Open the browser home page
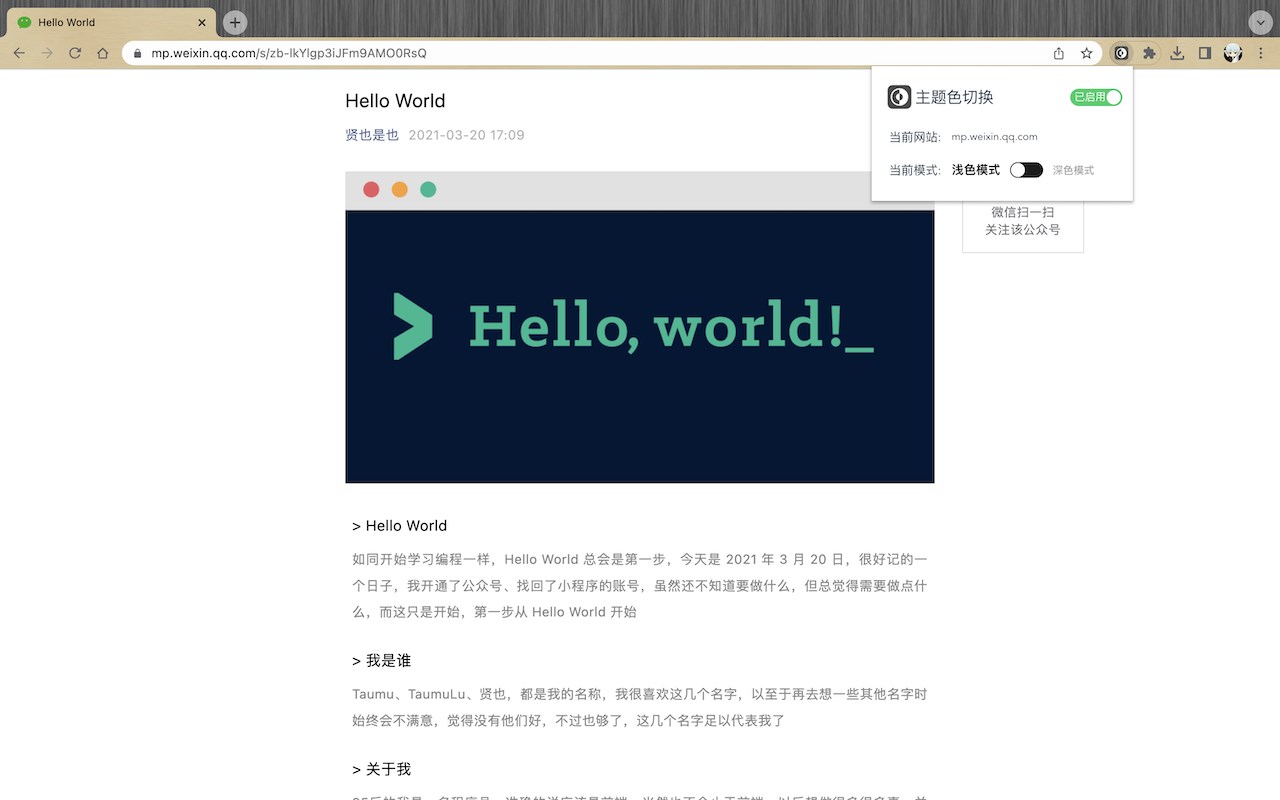This screenshot has height=800, width=1280. click(103, 53)
